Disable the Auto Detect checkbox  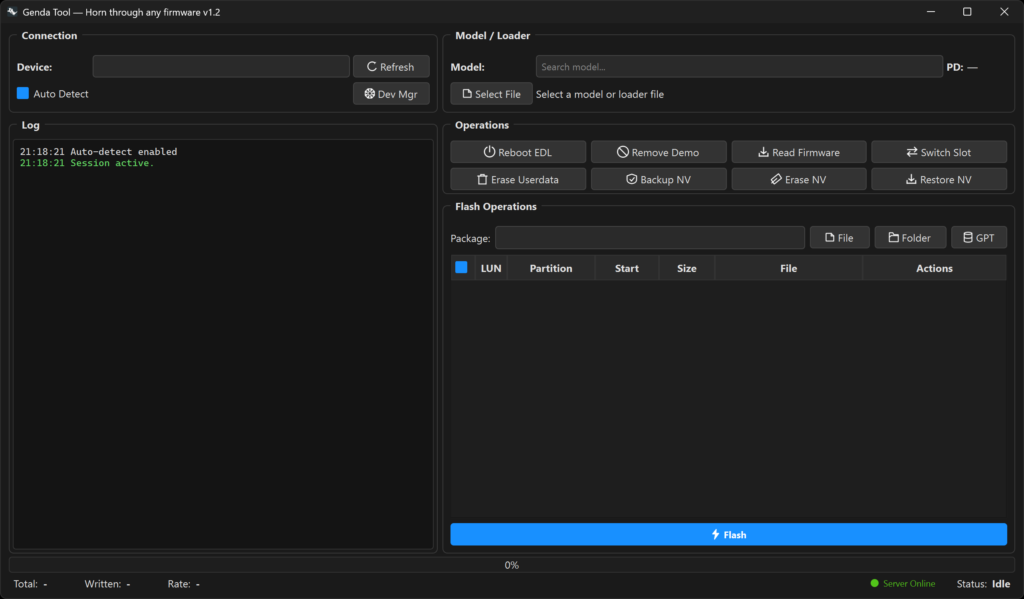tap(23, 94)
